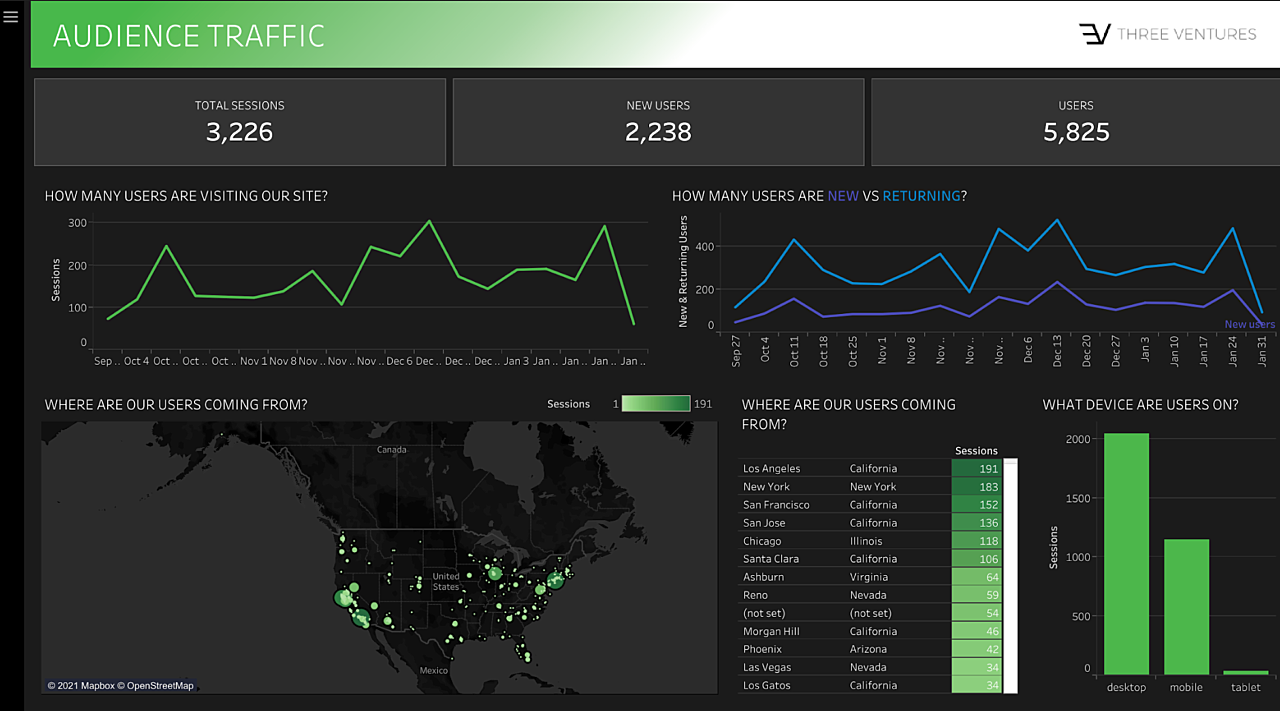Click the Sessions color gradient legend
This screenshot has width=1280, height=711.
tap(655, 404)
